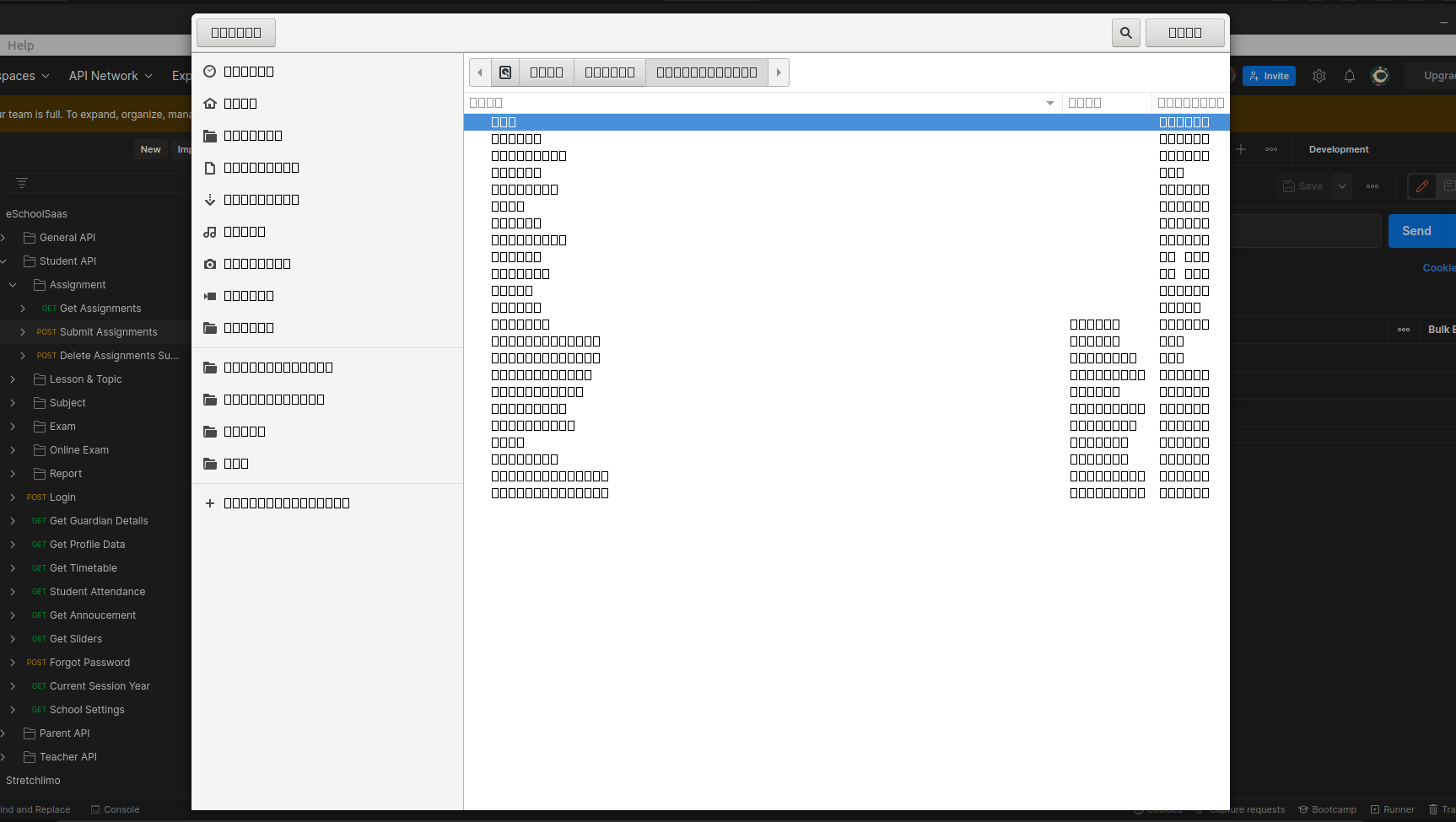Open Postman settings via the gear icon
This screenshot has width=1456, height=822.
pos(1319,76)
